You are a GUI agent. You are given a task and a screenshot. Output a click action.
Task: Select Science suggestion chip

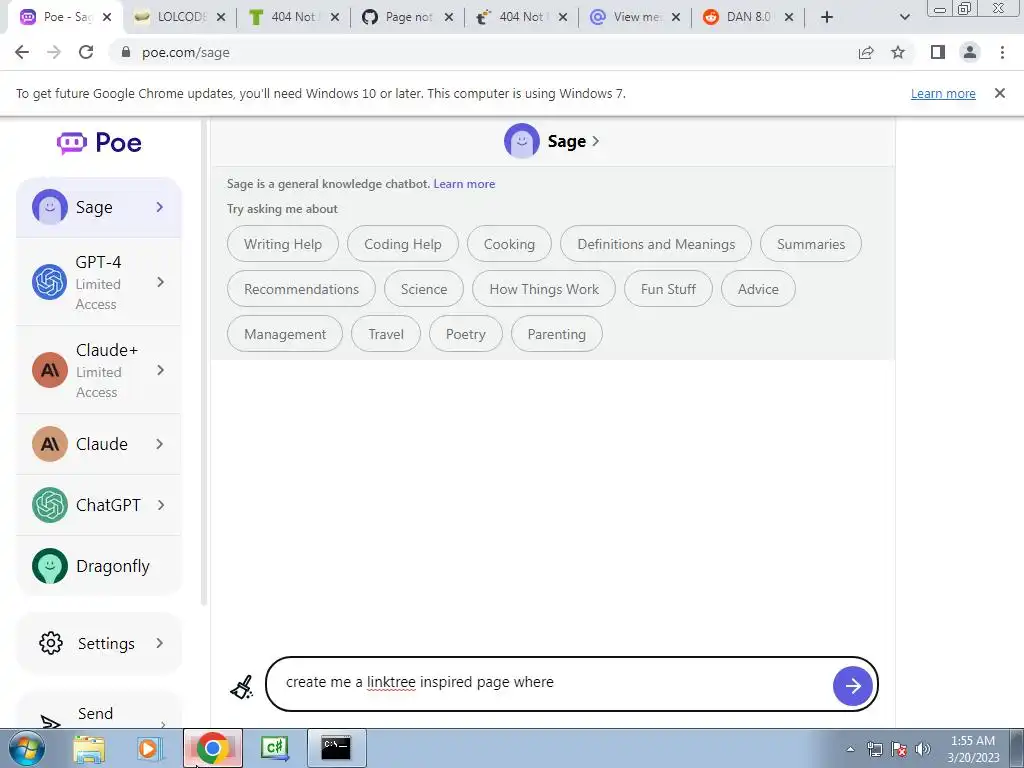424,289
